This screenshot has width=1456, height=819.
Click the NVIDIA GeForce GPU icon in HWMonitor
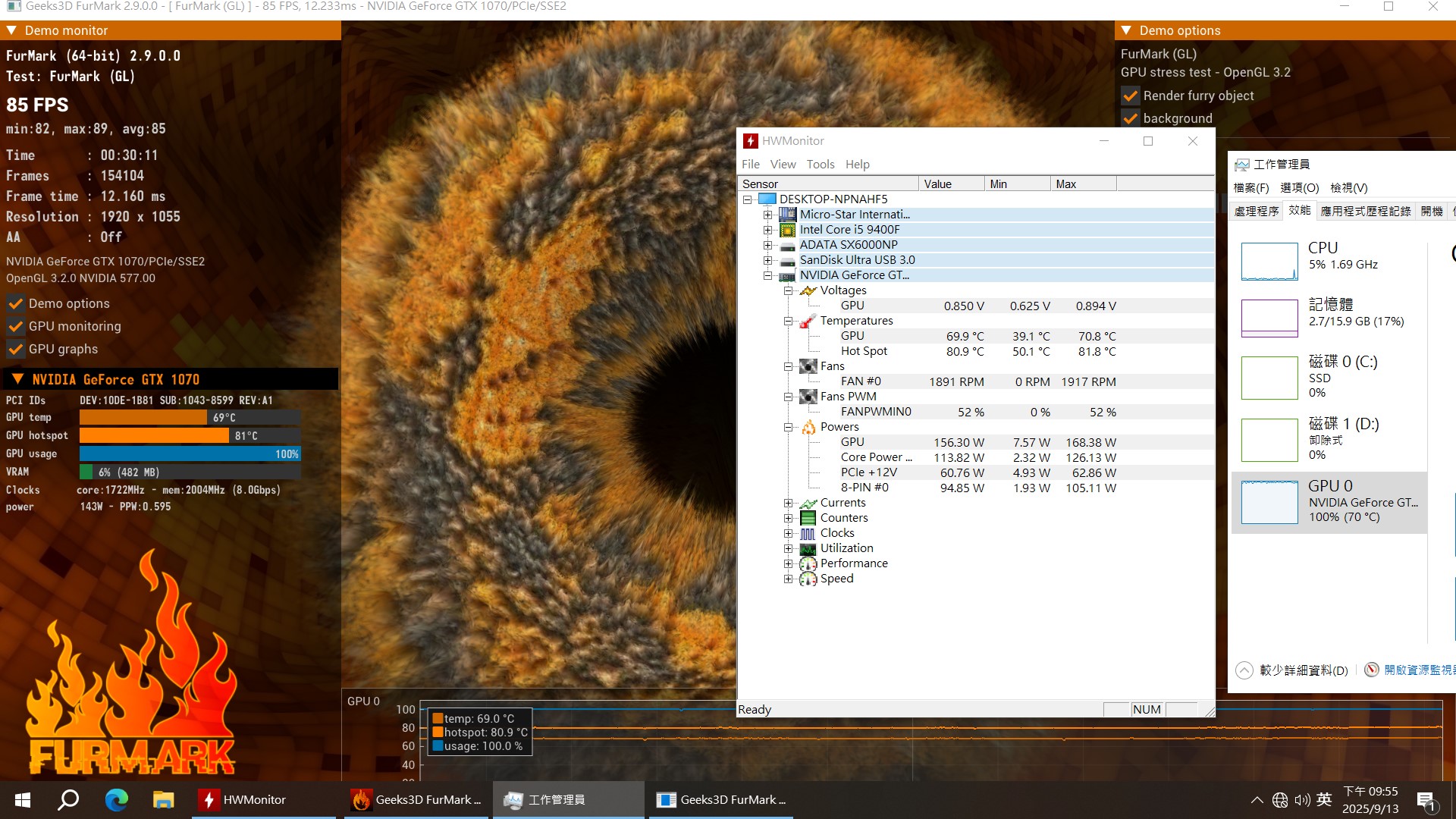coord(788,275)
